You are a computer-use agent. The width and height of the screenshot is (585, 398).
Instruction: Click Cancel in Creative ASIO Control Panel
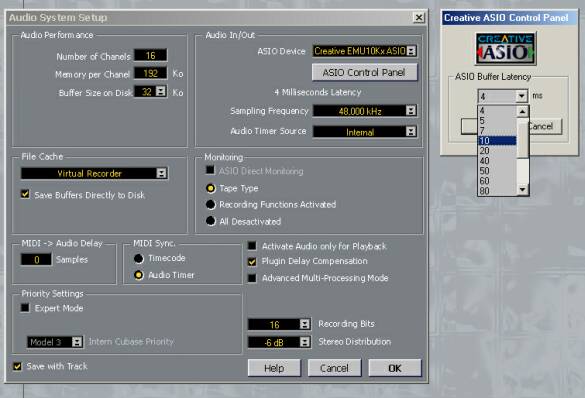point(545,126)
